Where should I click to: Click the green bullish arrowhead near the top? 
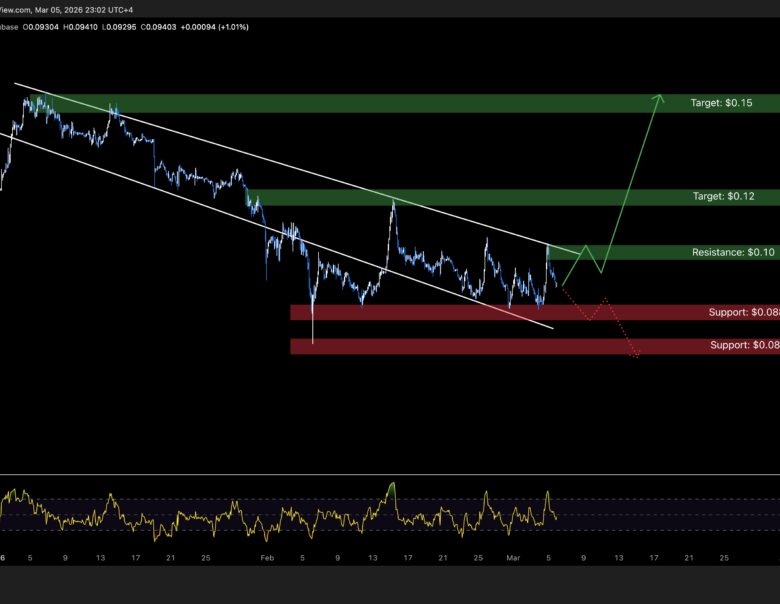coord(659,97)
